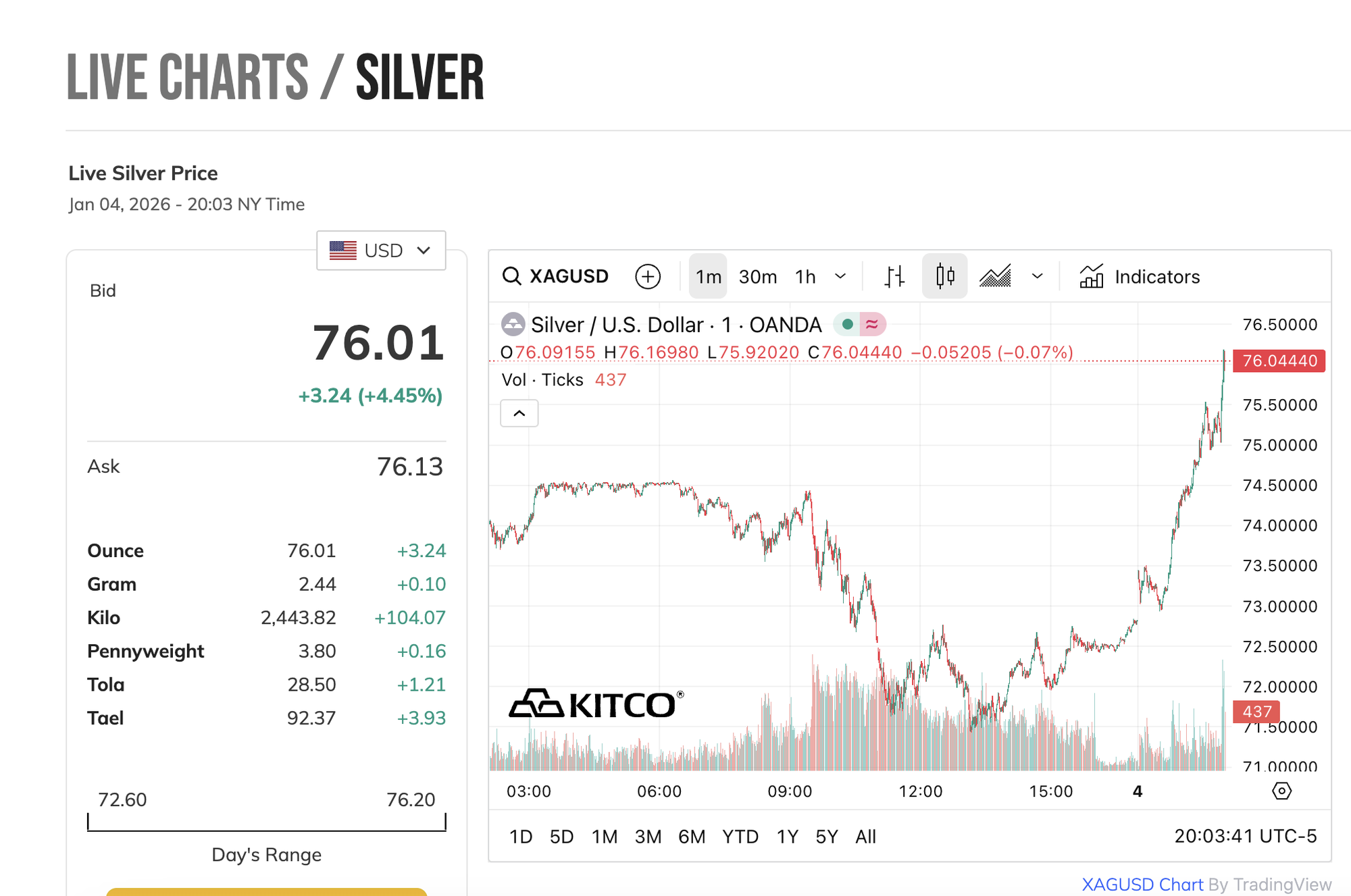Open chart settings hexagon icon
The width and height of the screenshot is (1351, 896).
pos(1281,791)
